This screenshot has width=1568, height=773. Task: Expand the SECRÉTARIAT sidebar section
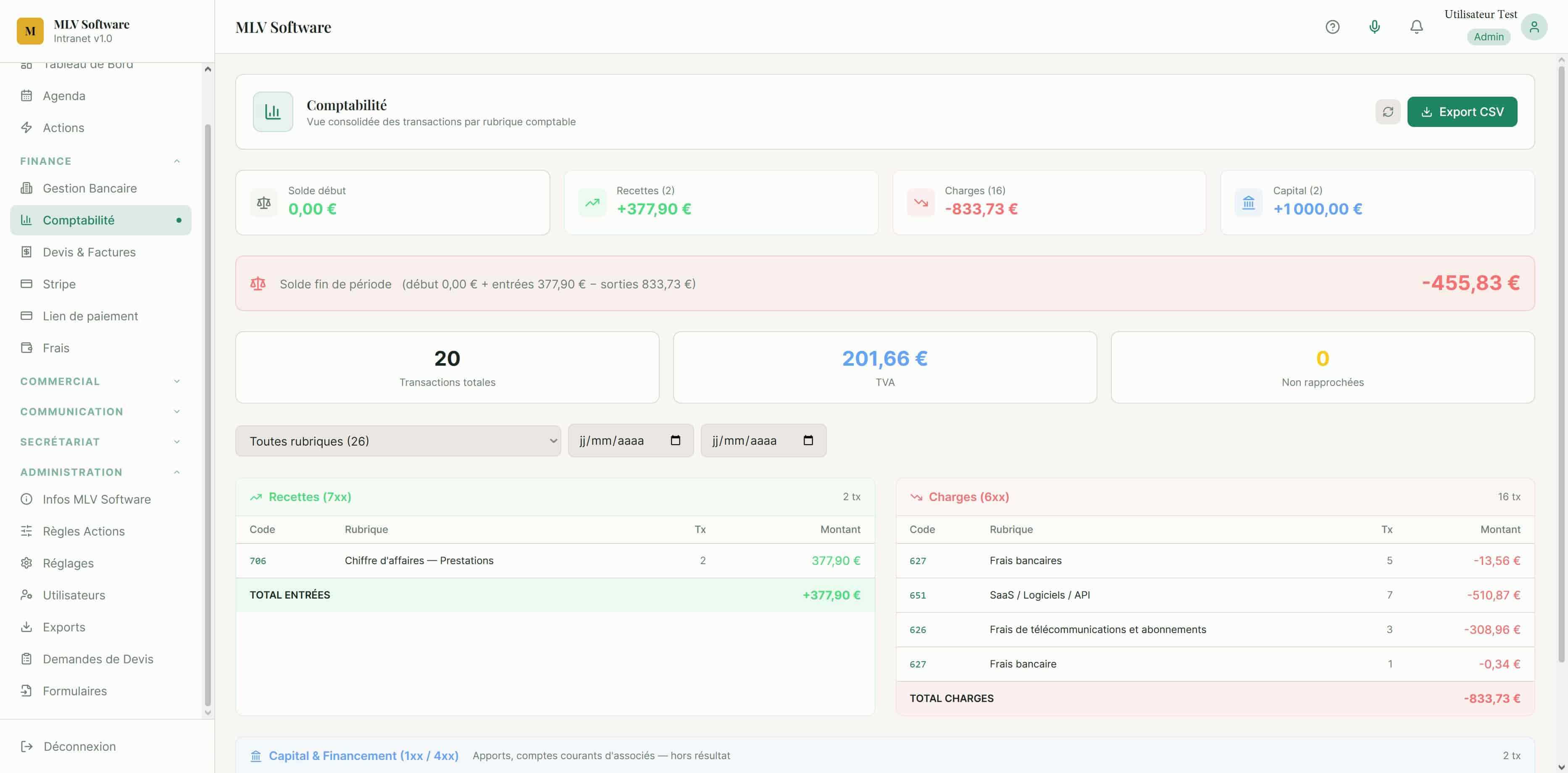(100, 442)
